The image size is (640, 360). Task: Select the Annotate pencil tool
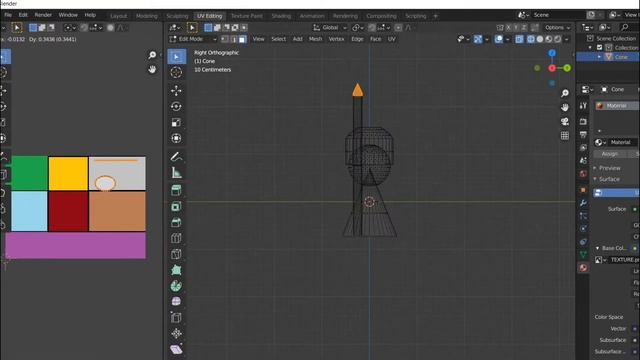176,156
